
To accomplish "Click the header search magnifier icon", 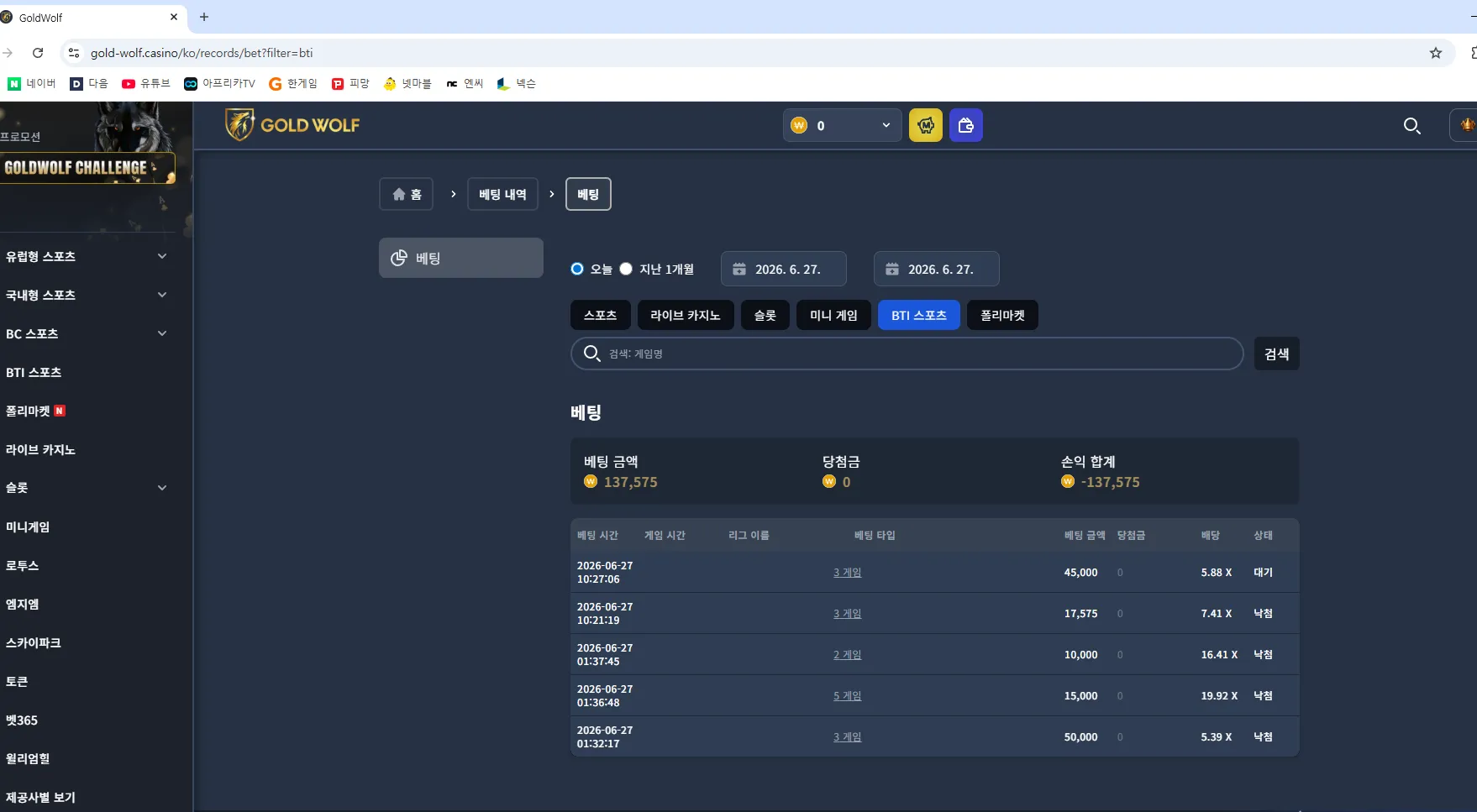I will pyautogui.click(x=1412, y=126).
